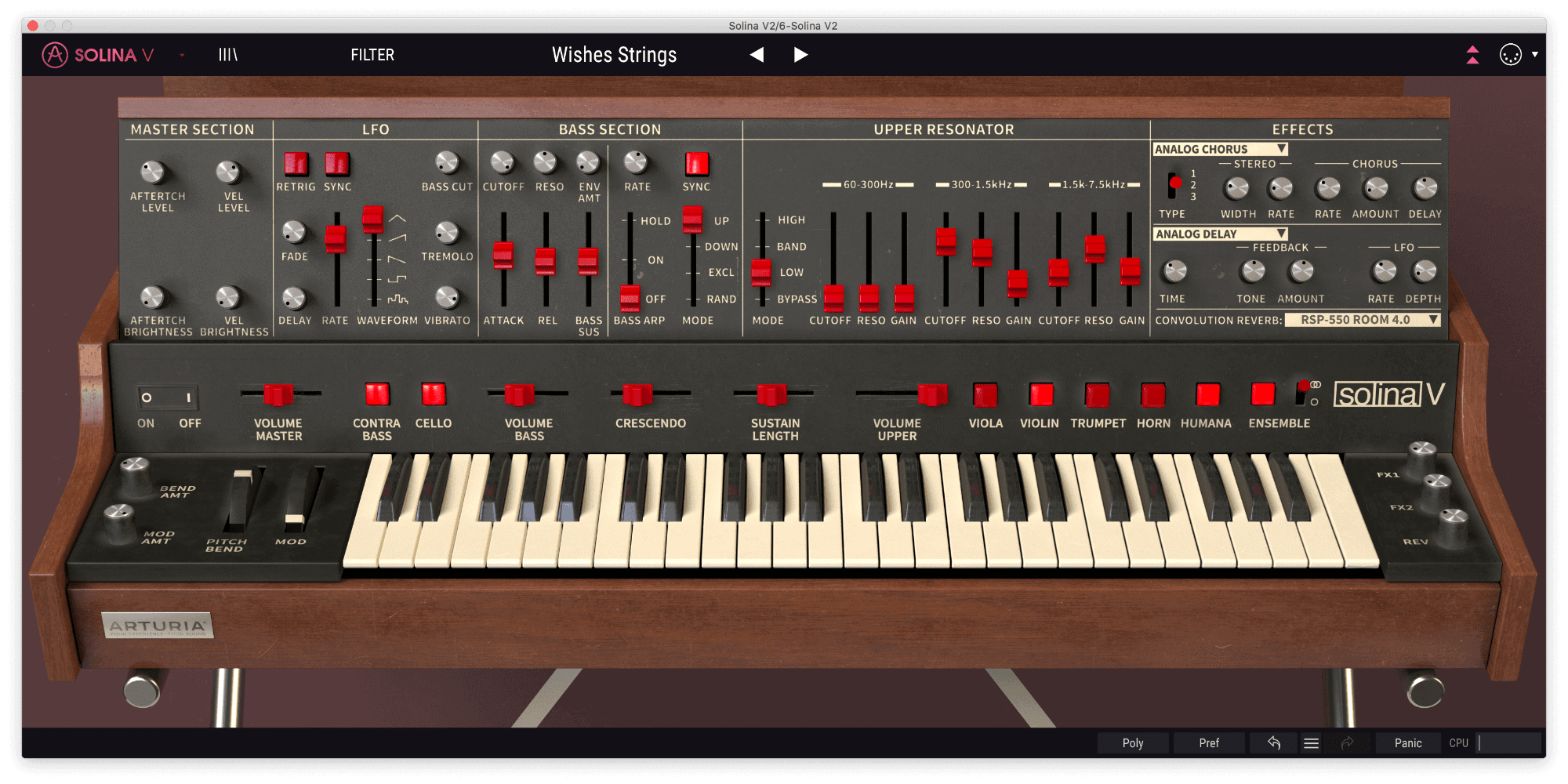The image size is (1568, 784).
Task: Flip the On/Off power rocker switch
Action: pyautogui.click(x=167, y=397)
